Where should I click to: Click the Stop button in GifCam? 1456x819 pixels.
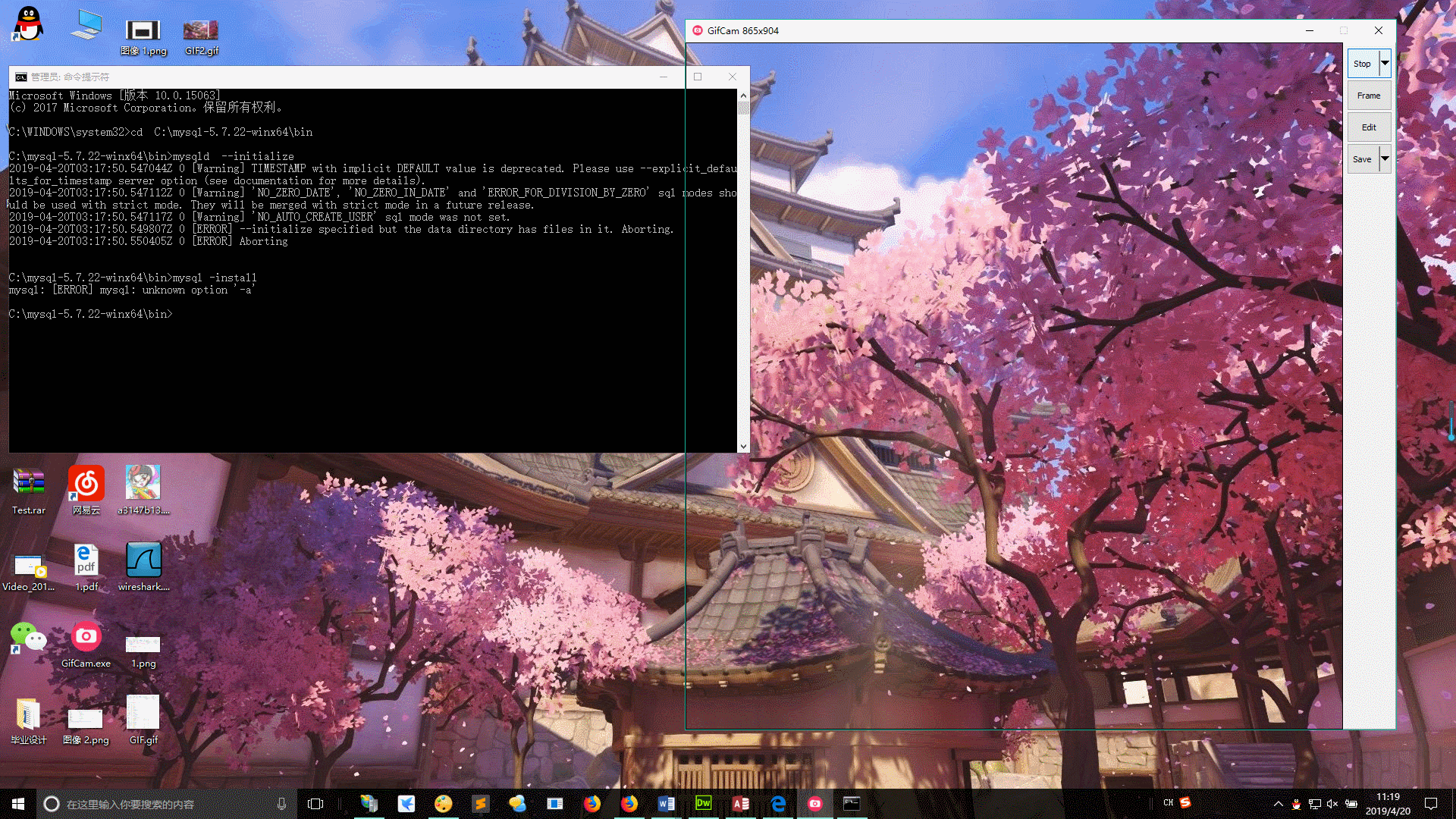click(1362, 63)
